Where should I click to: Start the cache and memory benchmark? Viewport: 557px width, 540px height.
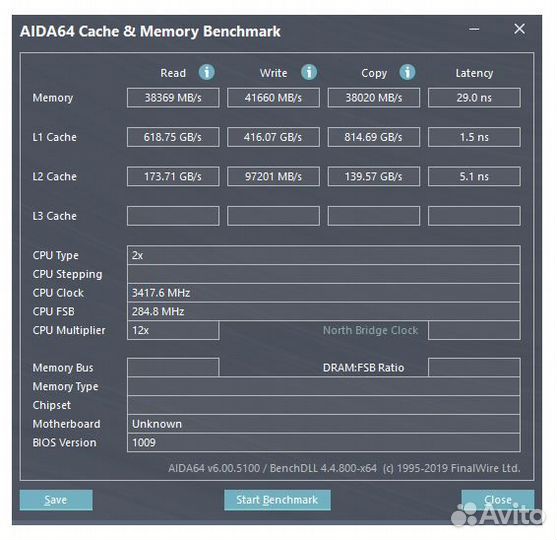(x=277, y=500)
